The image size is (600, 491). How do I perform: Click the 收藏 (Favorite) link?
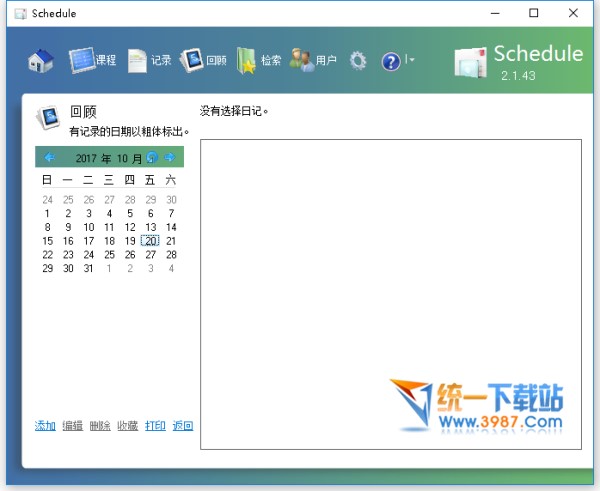click(128, 426)
